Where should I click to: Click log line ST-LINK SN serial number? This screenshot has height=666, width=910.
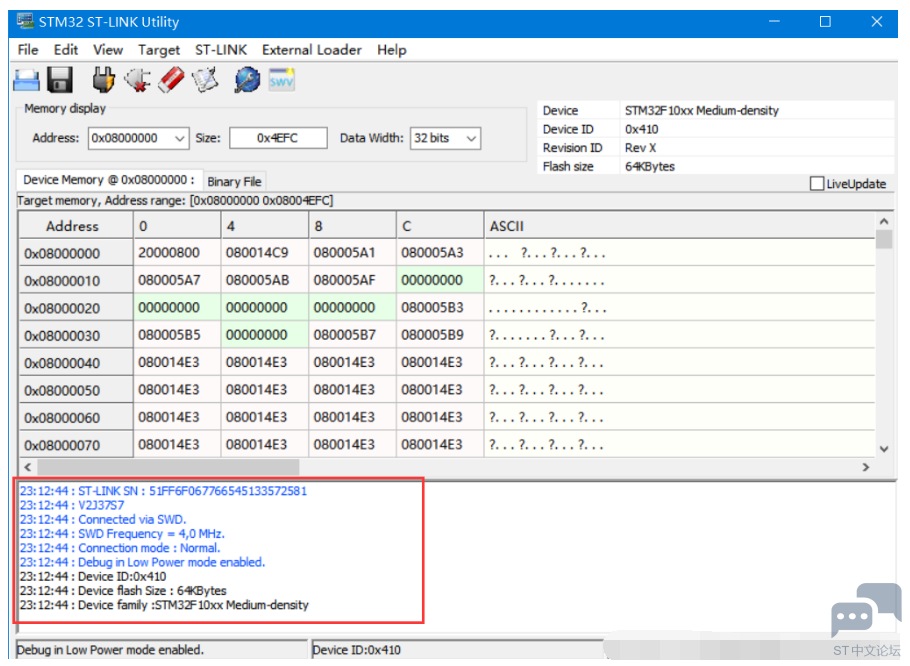point(163,491)
